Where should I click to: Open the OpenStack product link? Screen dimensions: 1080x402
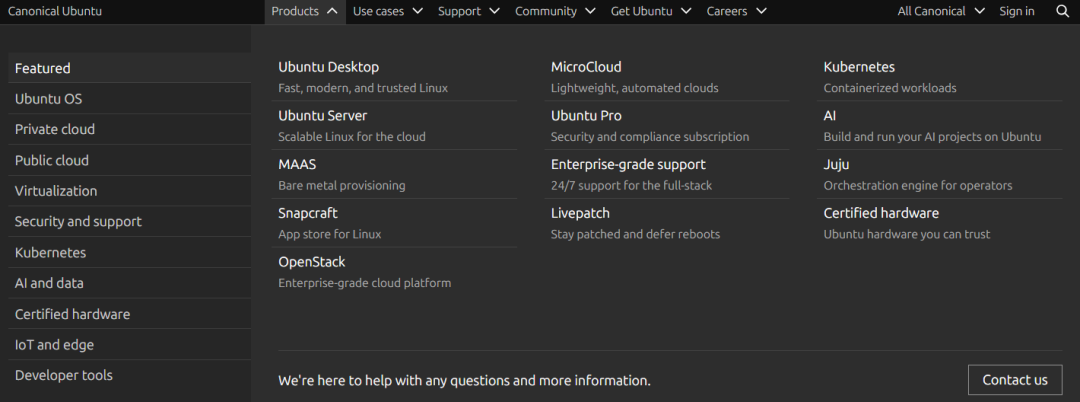(312, 262)
